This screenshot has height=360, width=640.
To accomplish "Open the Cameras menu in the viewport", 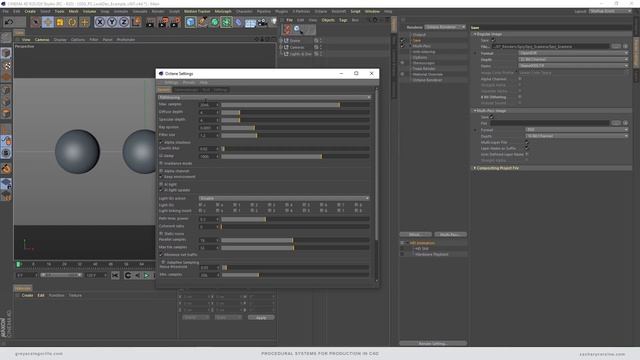I will click(42, 40).
